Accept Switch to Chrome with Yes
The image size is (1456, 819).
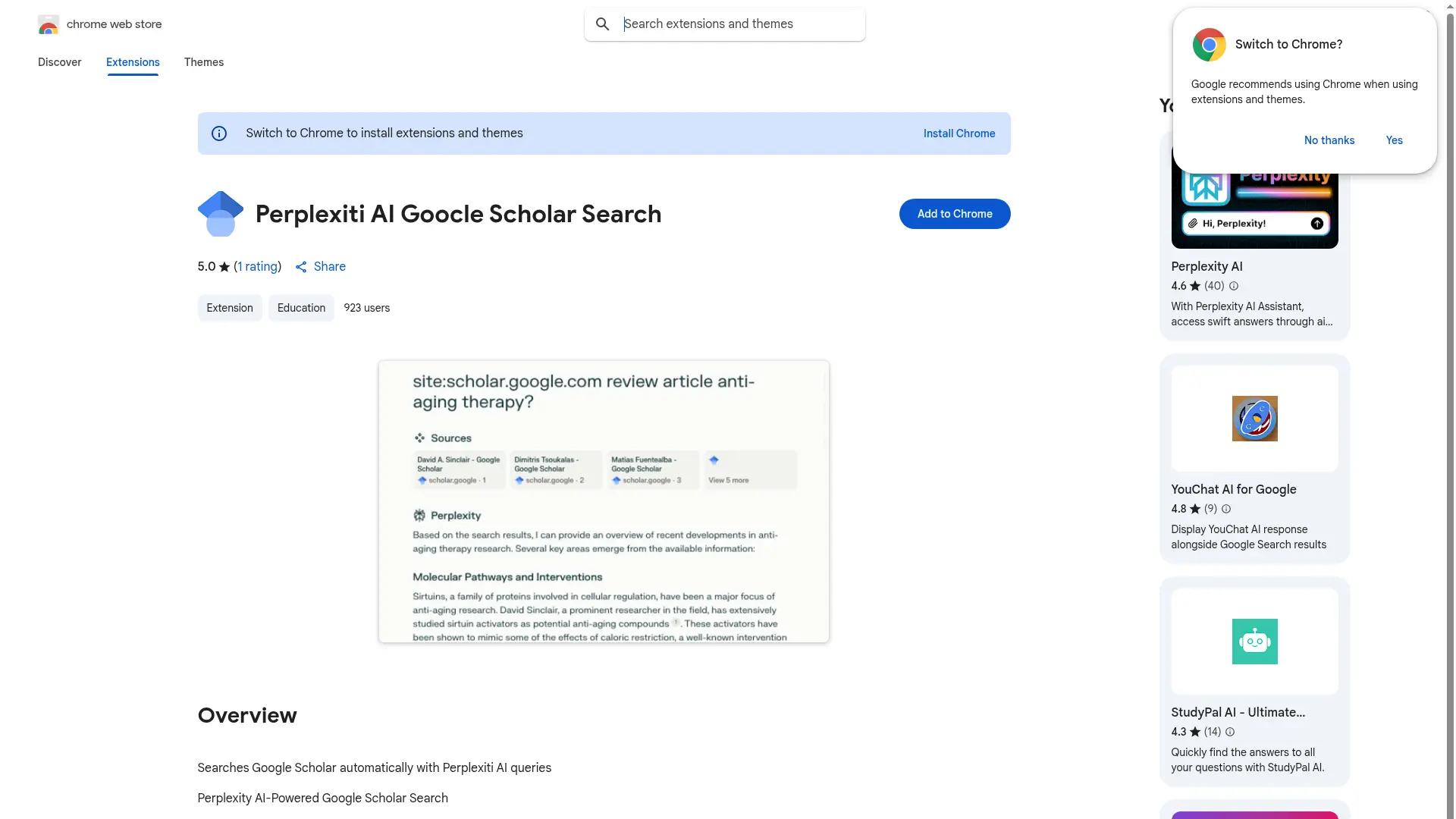click(x=1394, y=140)
